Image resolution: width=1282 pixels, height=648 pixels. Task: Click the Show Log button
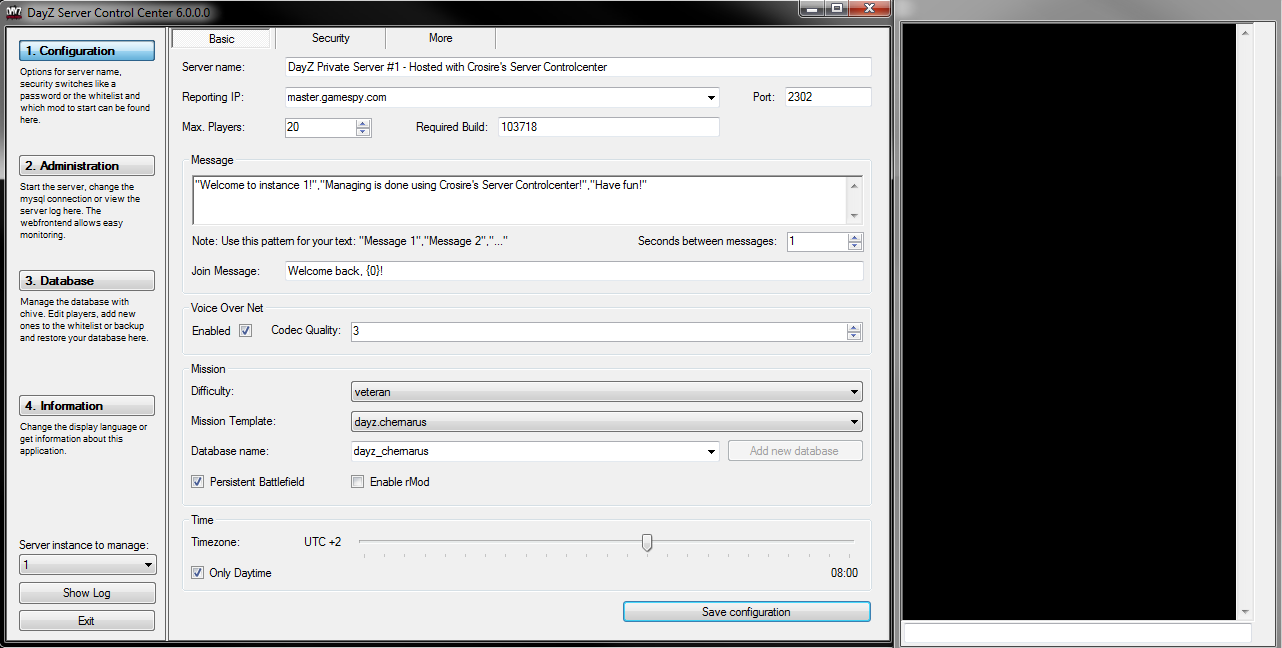tap(87, 593)
